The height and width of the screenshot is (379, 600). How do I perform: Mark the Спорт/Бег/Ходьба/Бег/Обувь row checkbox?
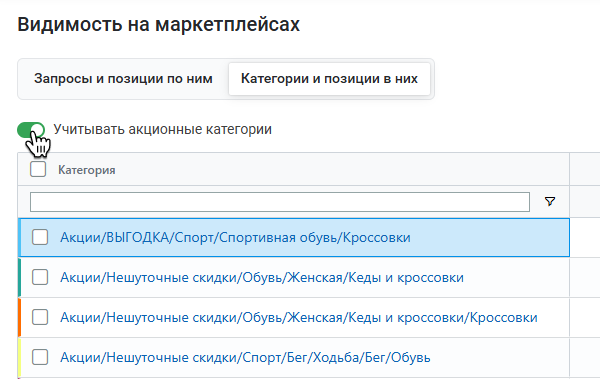tap(40, 357)
